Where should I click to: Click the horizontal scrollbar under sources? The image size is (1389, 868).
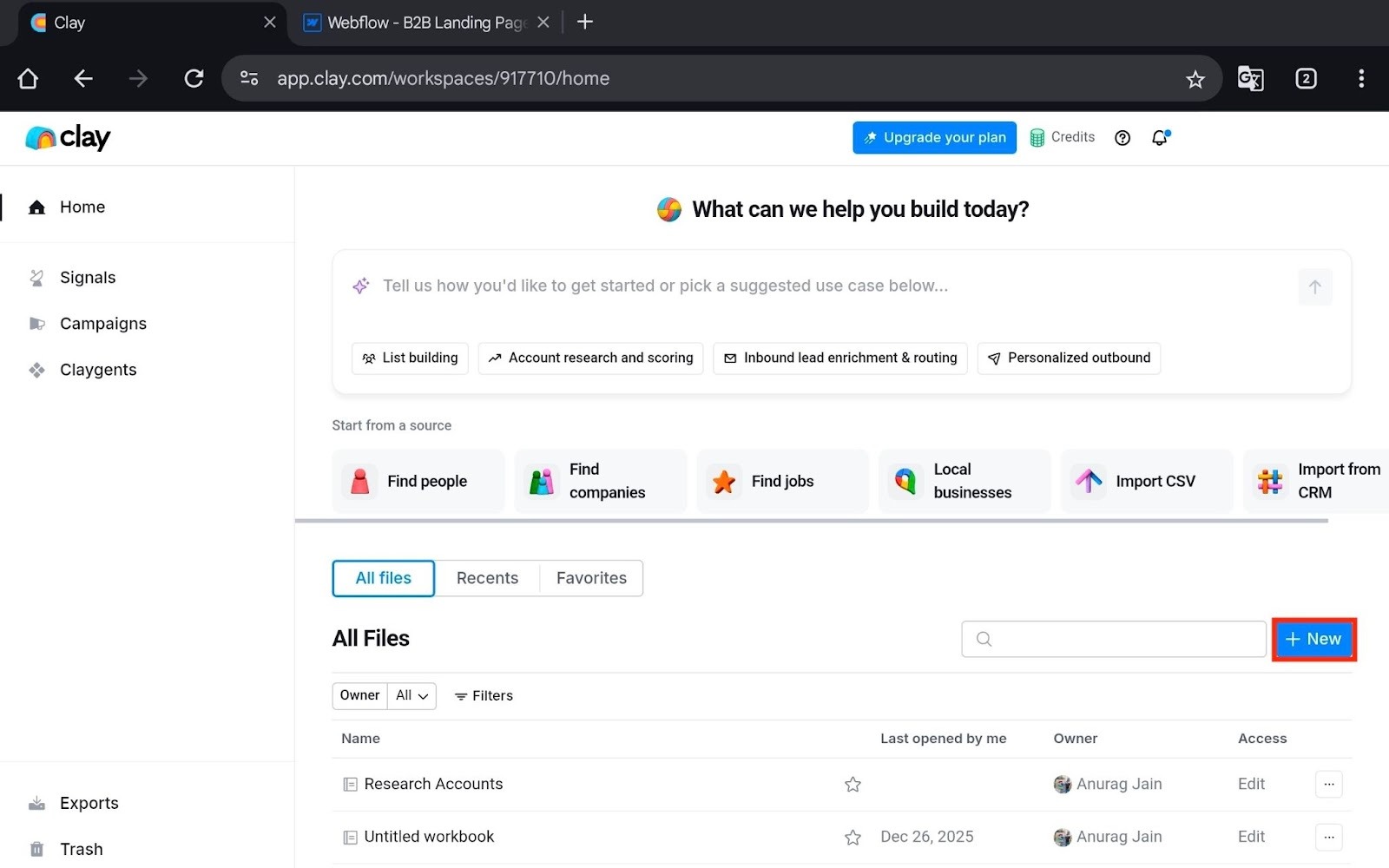[812, 521]
